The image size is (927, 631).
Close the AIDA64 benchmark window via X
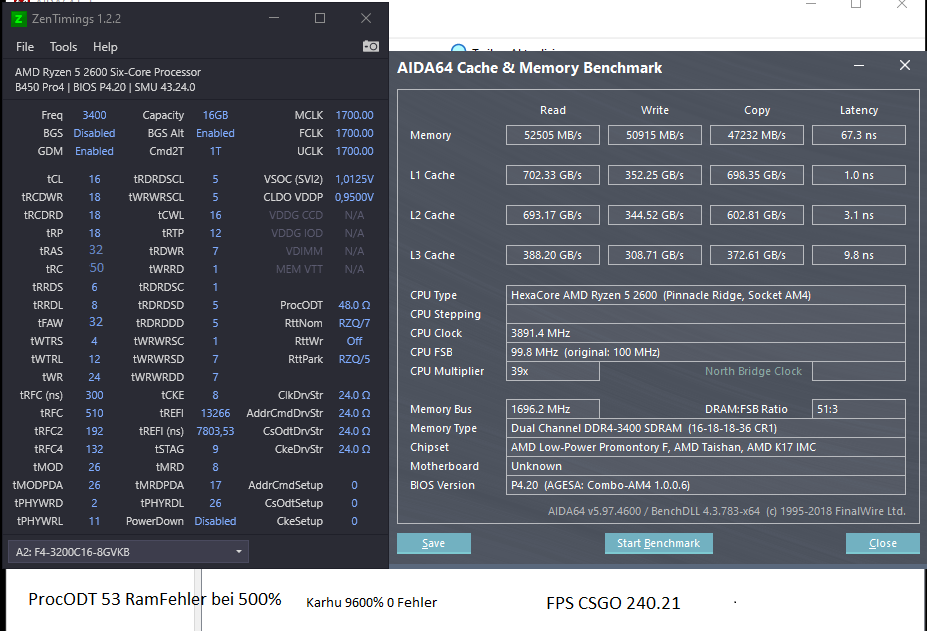(x=905, y=66)
